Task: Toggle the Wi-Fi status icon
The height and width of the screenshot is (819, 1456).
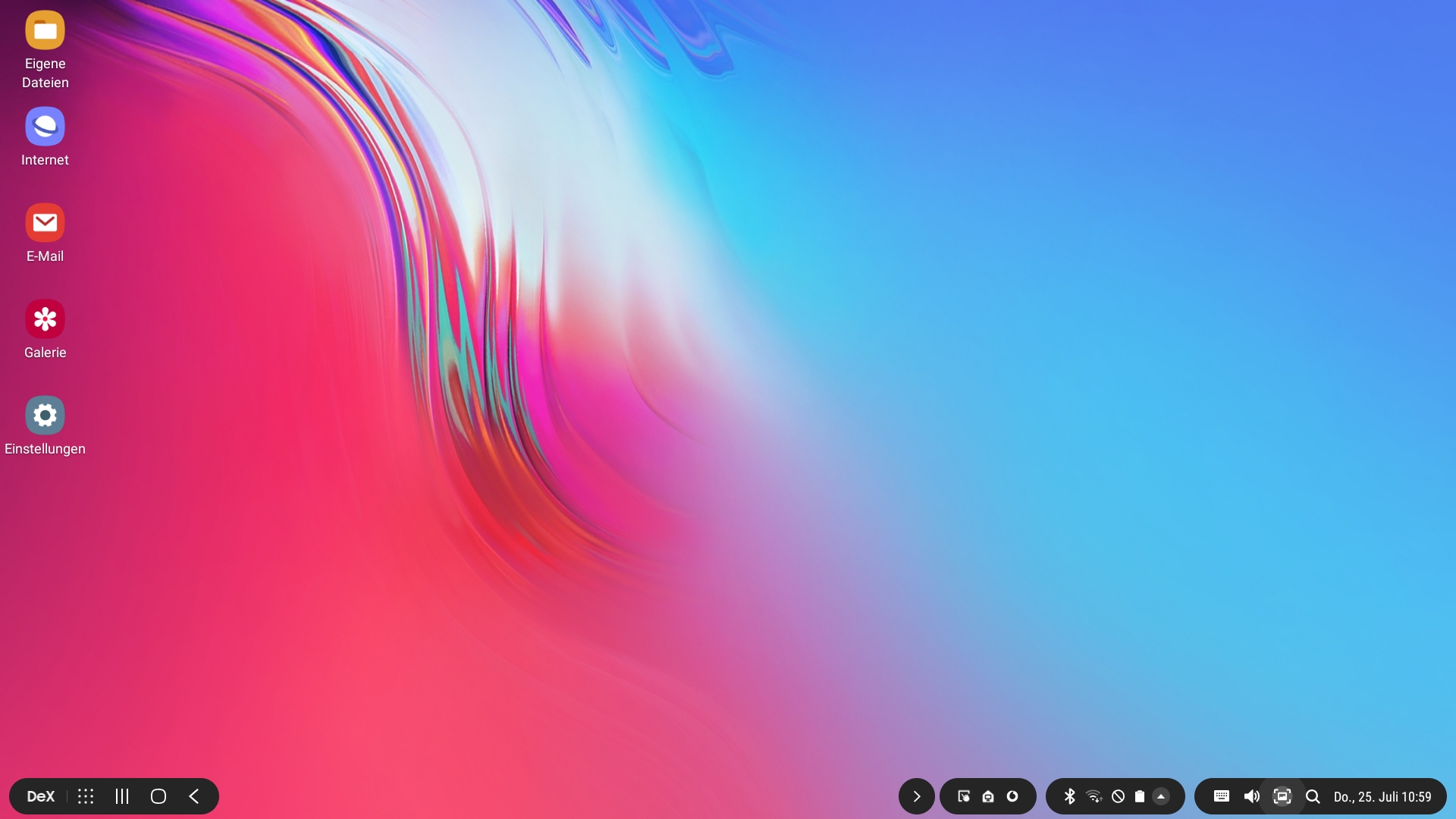Action: [x=1094, y=796]
